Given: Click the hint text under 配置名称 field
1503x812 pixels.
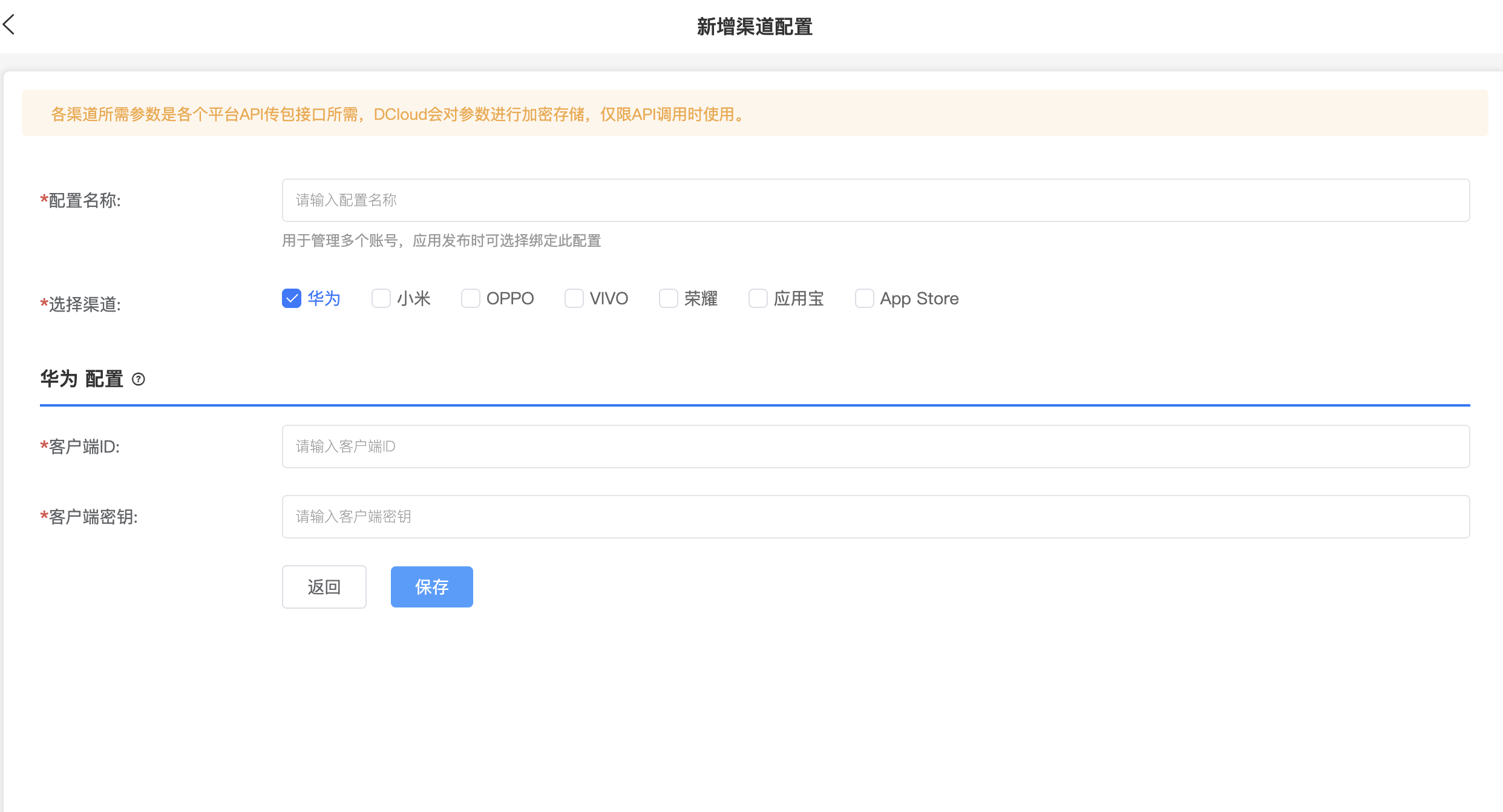Looking at the screenshot, I should pyautogui.click(x=441, y=241).
